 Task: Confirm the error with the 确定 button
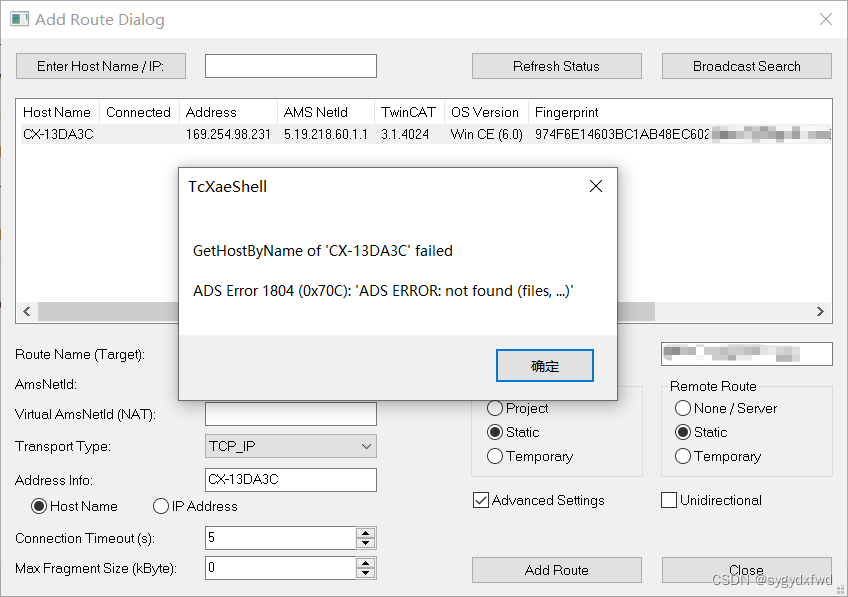pos(545,366)
